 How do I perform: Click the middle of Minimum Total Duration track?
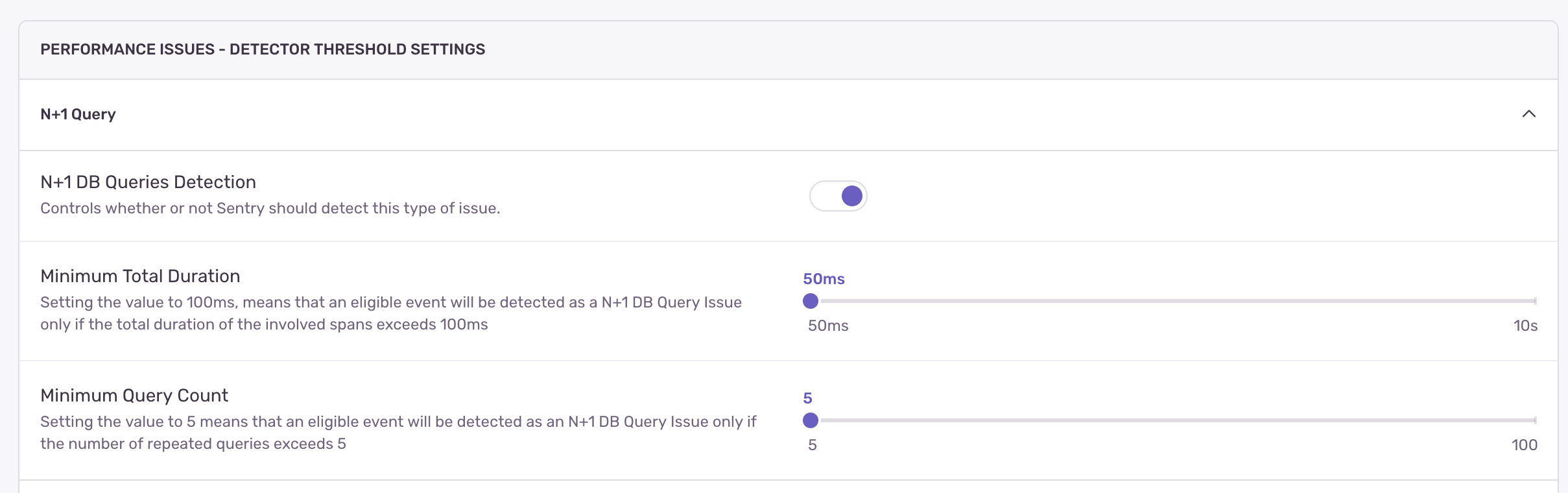coord(1174,301)
